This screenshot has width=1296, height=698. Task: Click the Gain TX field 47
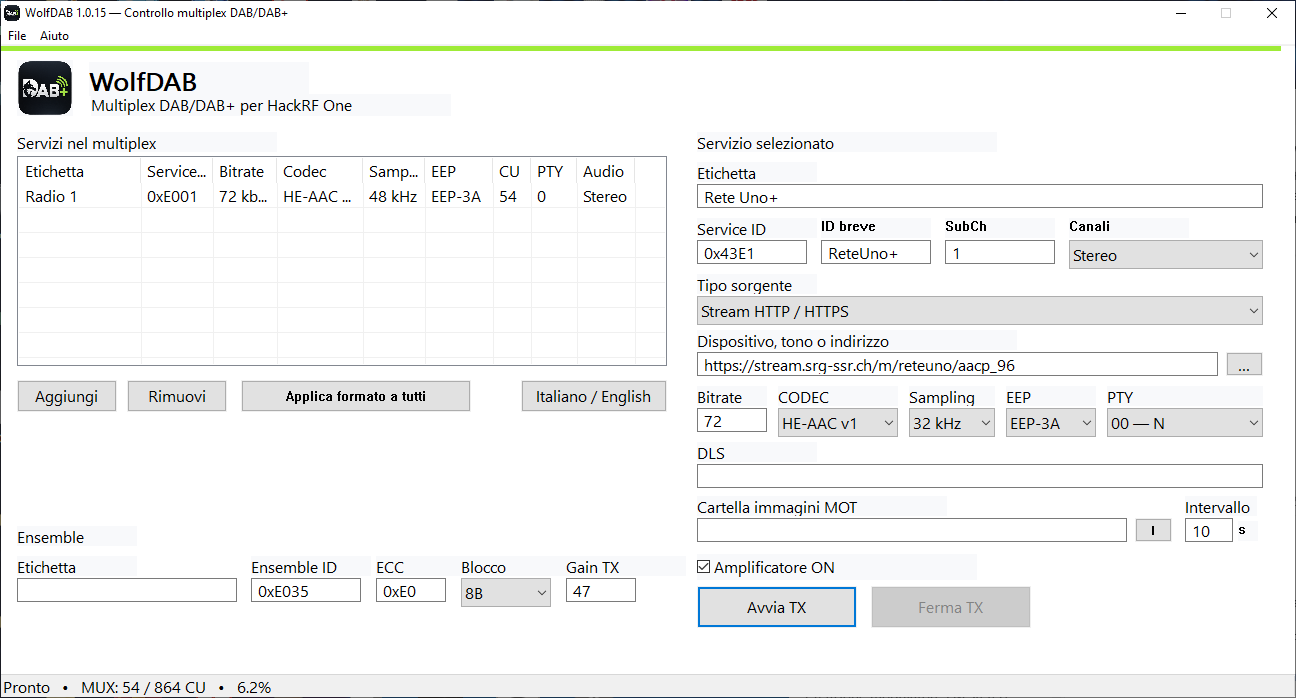601,590
